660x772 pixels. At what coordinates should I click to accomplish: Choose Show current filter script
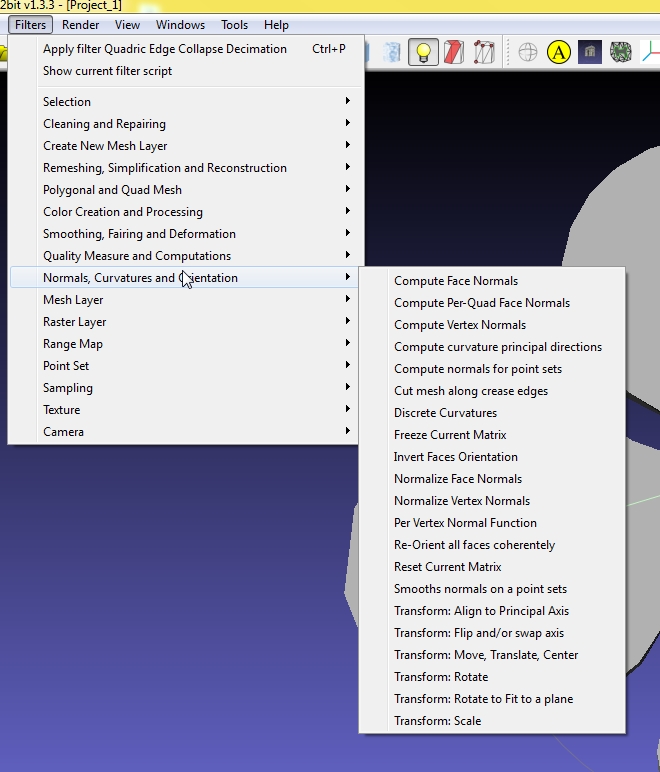click(x=187, y=71)
